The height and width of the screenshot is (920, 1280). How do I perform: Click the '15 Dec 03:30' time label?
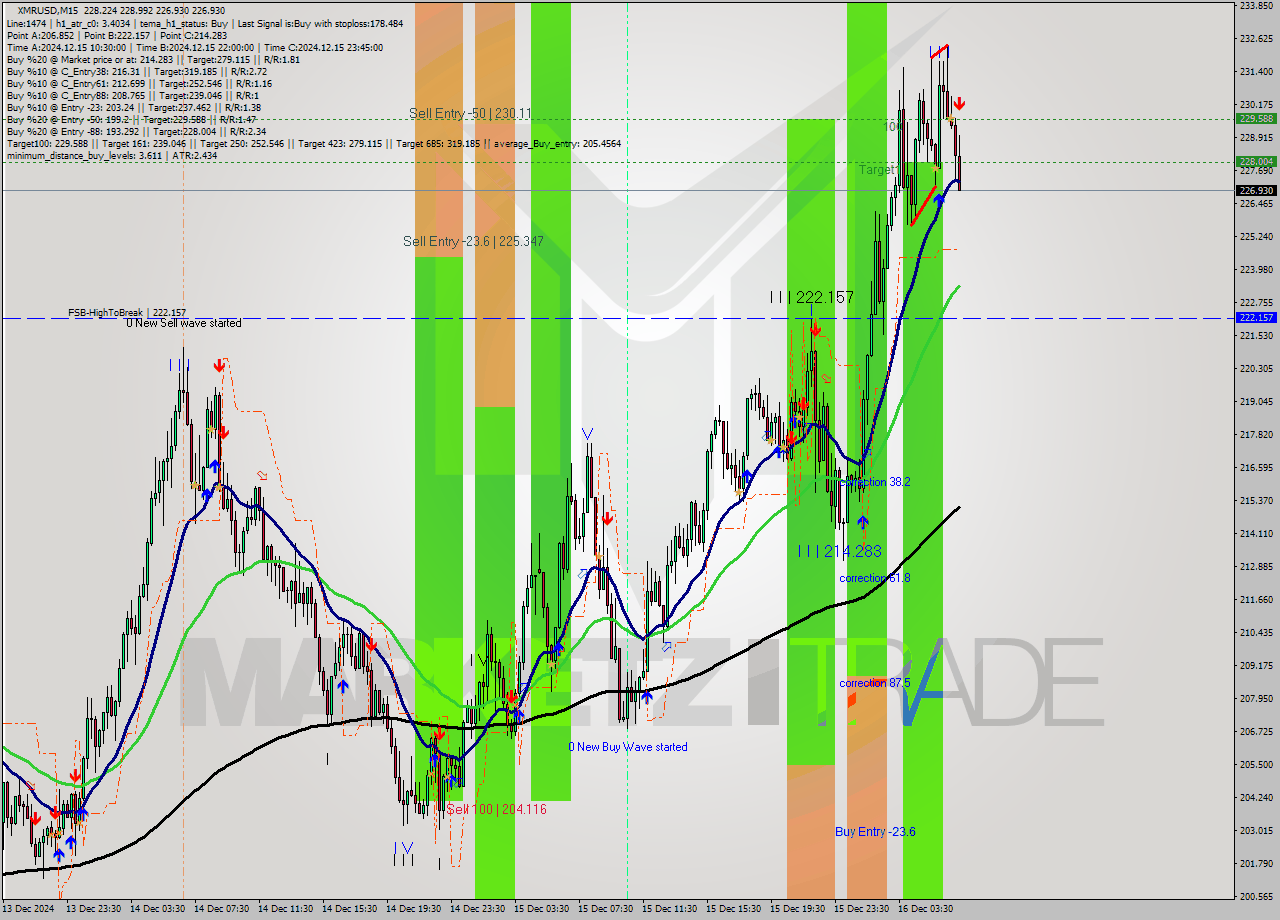[542, 909]
